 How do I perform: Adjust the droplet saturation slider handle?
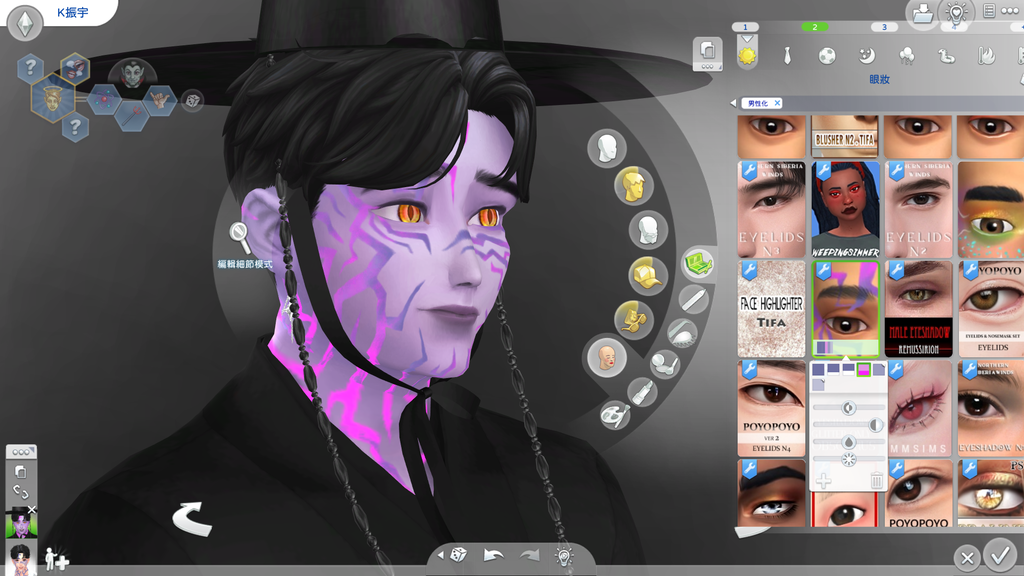(x=848, y=442)
